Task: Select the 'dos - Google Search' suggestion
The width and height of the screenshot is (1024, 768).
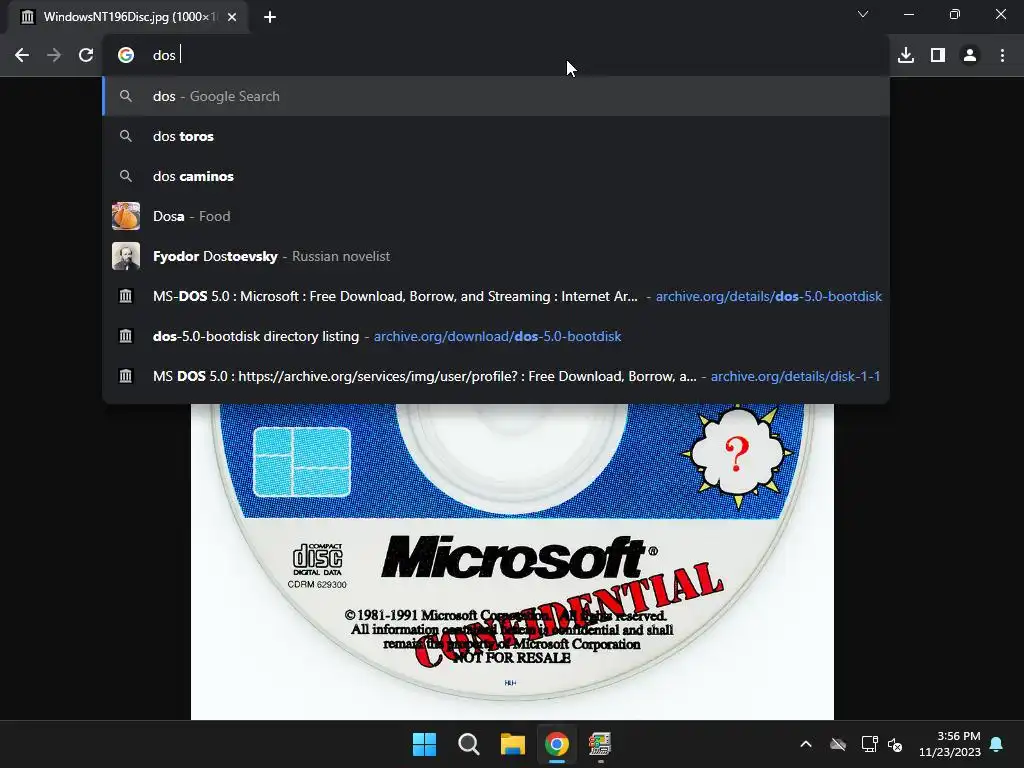Action: click(x=496, y=96)
